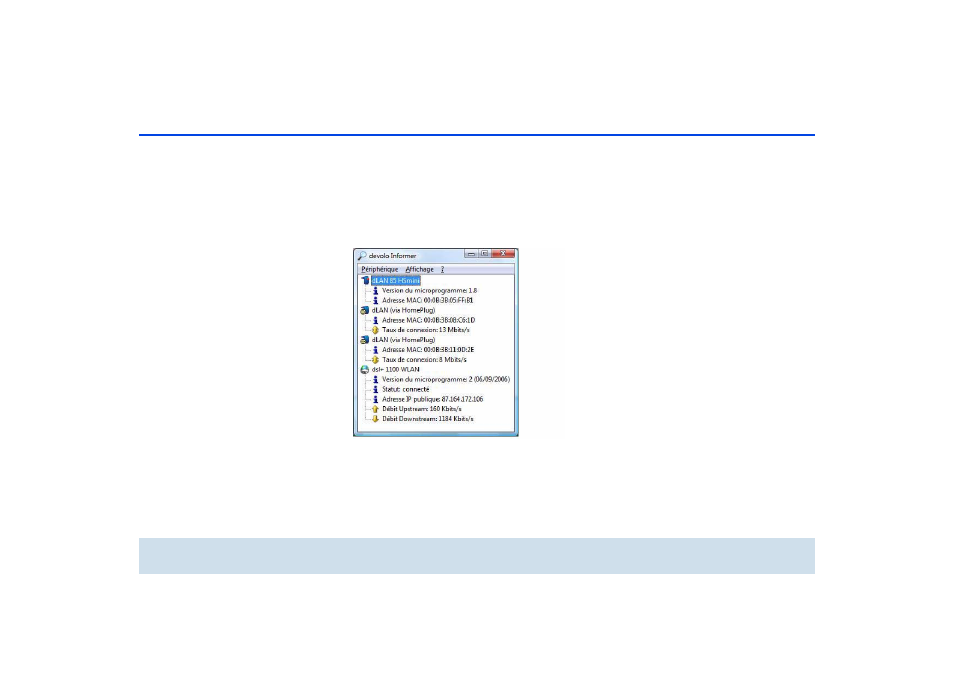Select the dsl+ 1100 WLAN tree entry
Screen dimensions: 954x674
click(395, 369)
